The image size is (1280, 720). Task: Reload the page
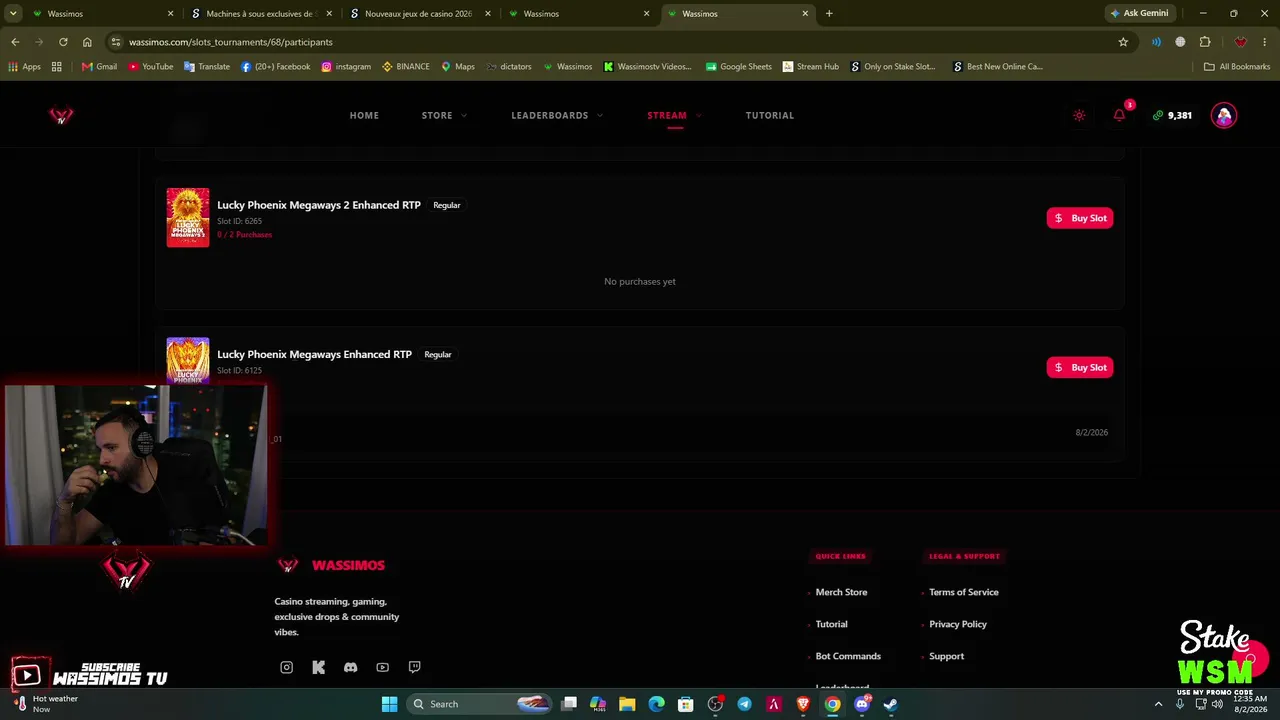click(x=63, y=42)
